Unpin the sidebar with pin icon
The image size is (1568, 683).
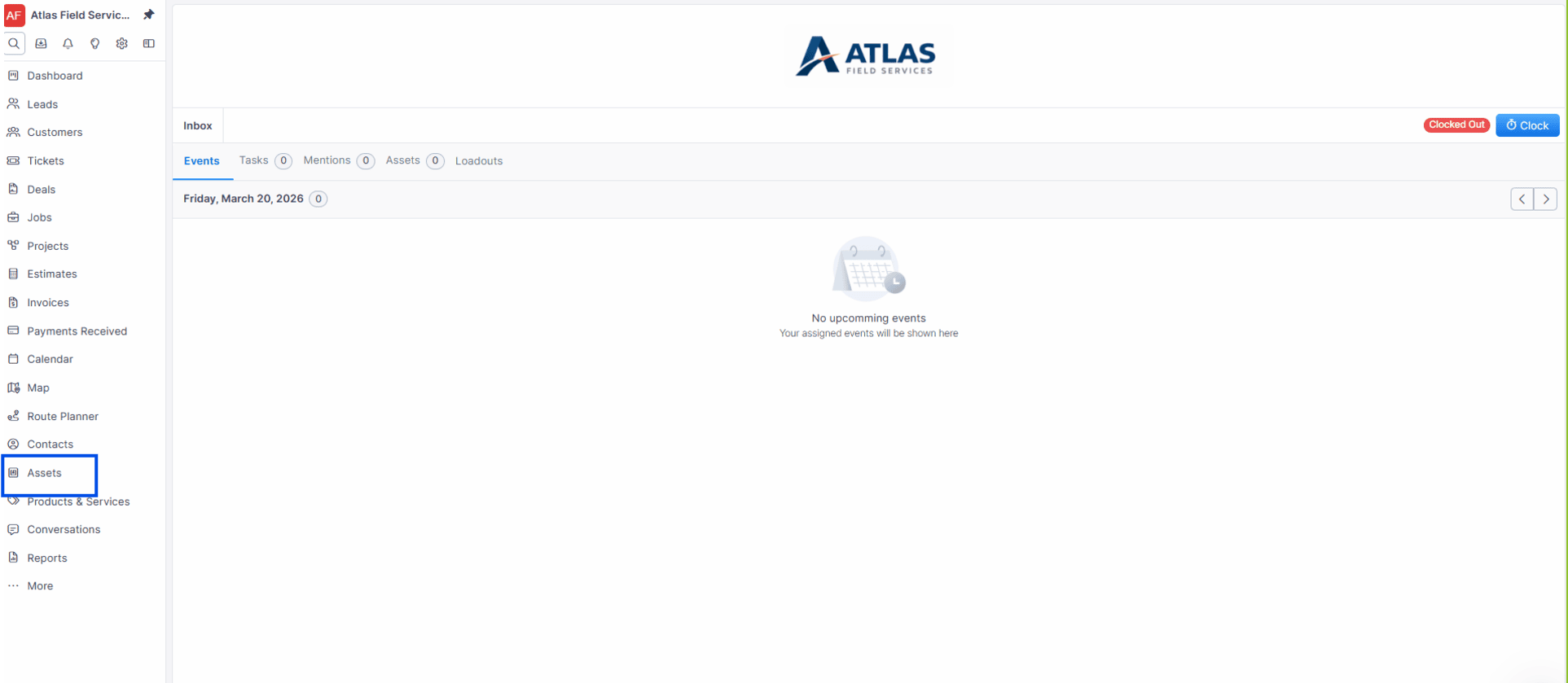pyautogui.click(x=148, y=15)
